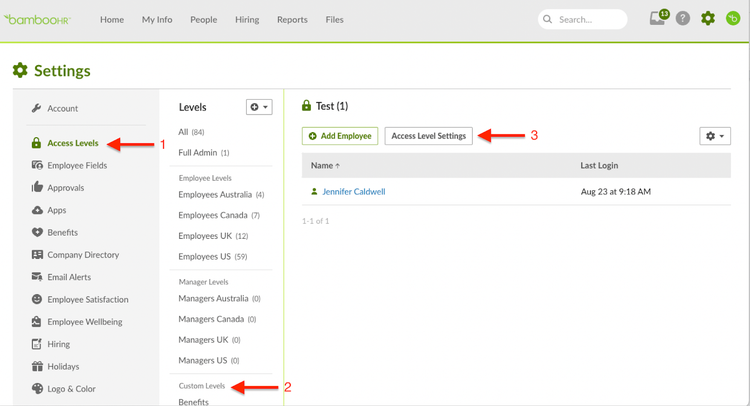Viewport: 750px width, 406px height.
Task: Click the BambooHR logo
Action: click(x=37, y=20)
